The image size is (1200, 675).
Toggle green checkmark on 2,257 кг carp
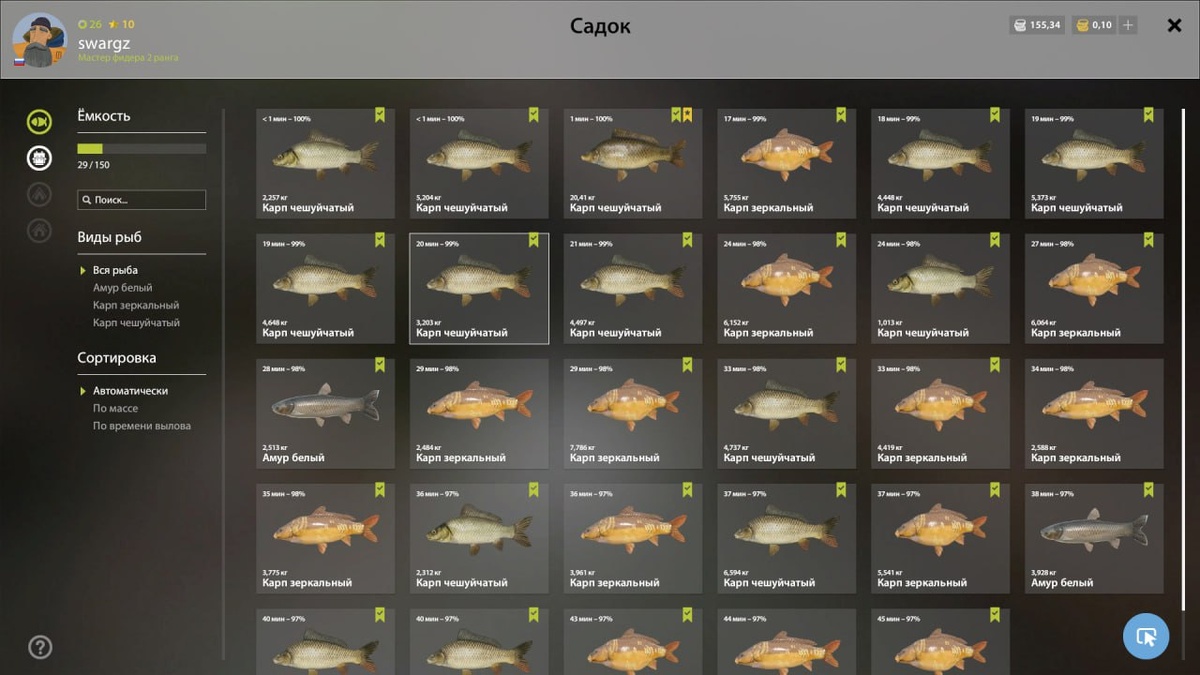point(380,115)
